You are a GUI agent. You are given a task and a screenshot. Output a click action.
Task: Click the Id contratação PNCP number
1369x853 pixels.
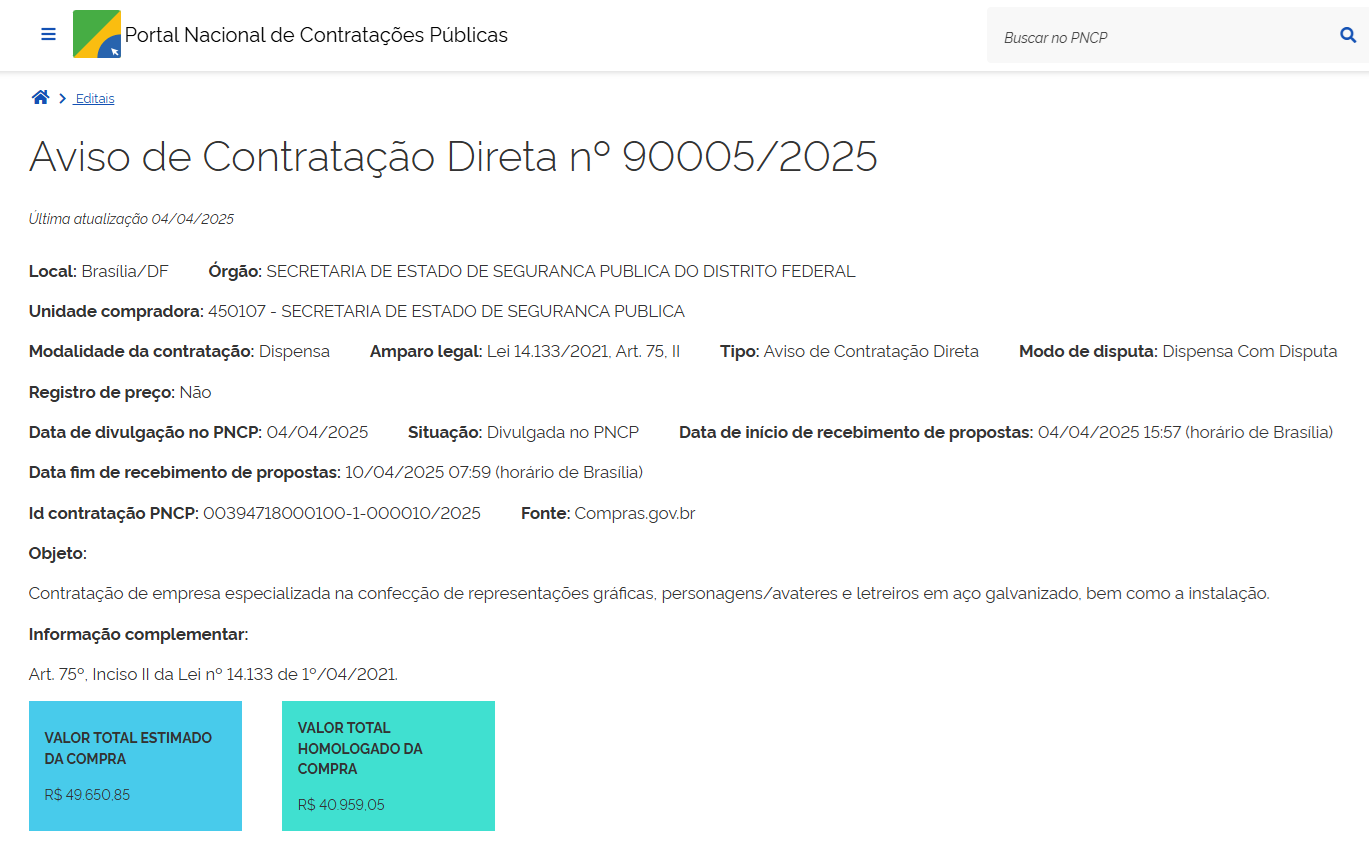coord(341,513)
